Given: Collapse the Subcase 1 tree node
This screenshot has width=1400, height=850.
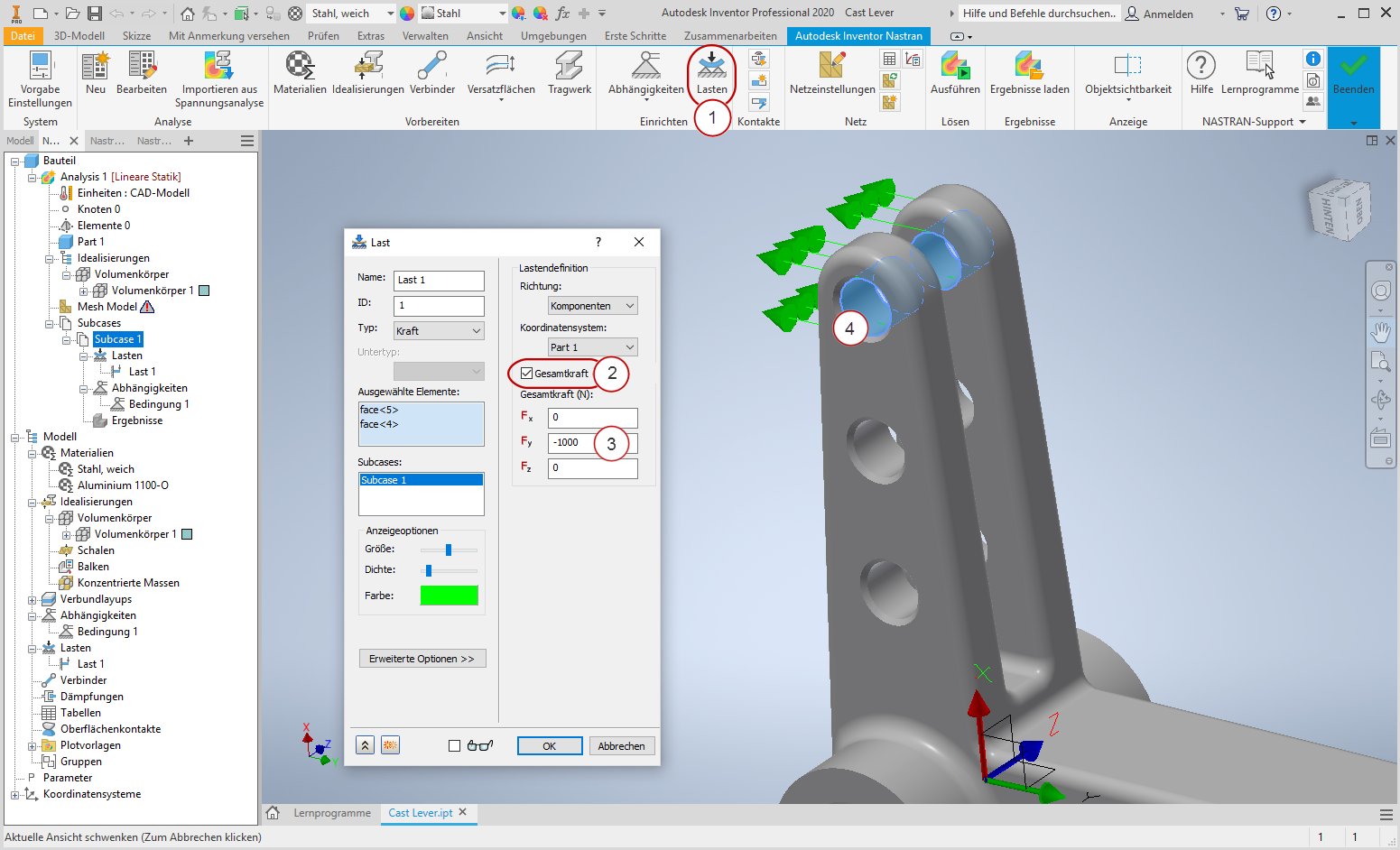Looking at the screenshot, I should coord(67,340).
